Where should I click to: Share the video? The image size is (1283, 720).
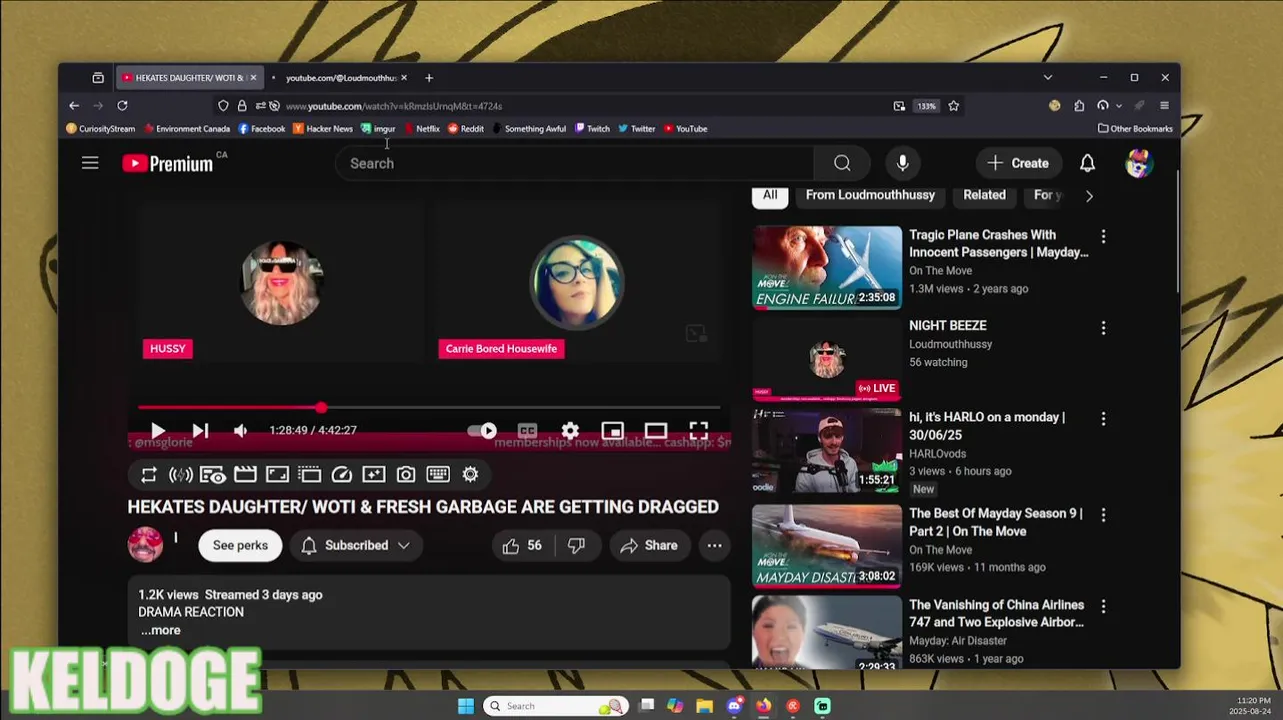click(x=650, y=545)
